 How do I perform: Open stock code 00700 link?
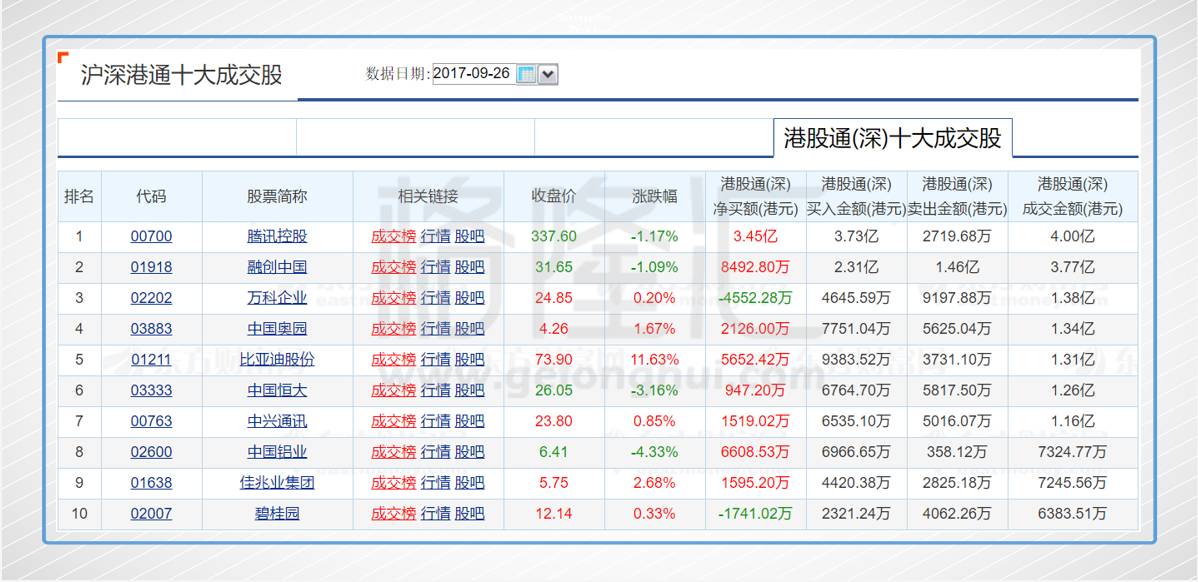[151, 237]
